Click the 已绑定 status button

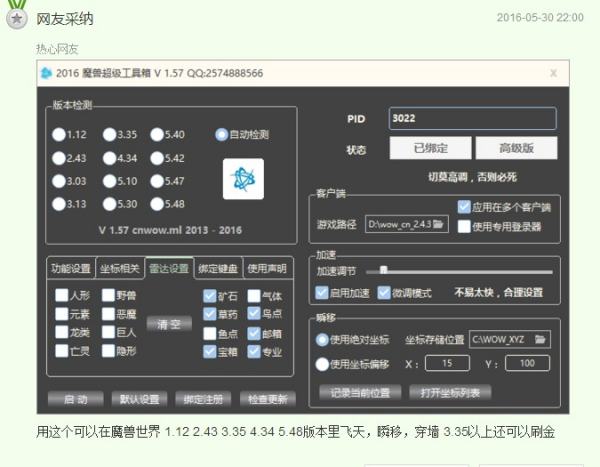(x=430, y=148)
